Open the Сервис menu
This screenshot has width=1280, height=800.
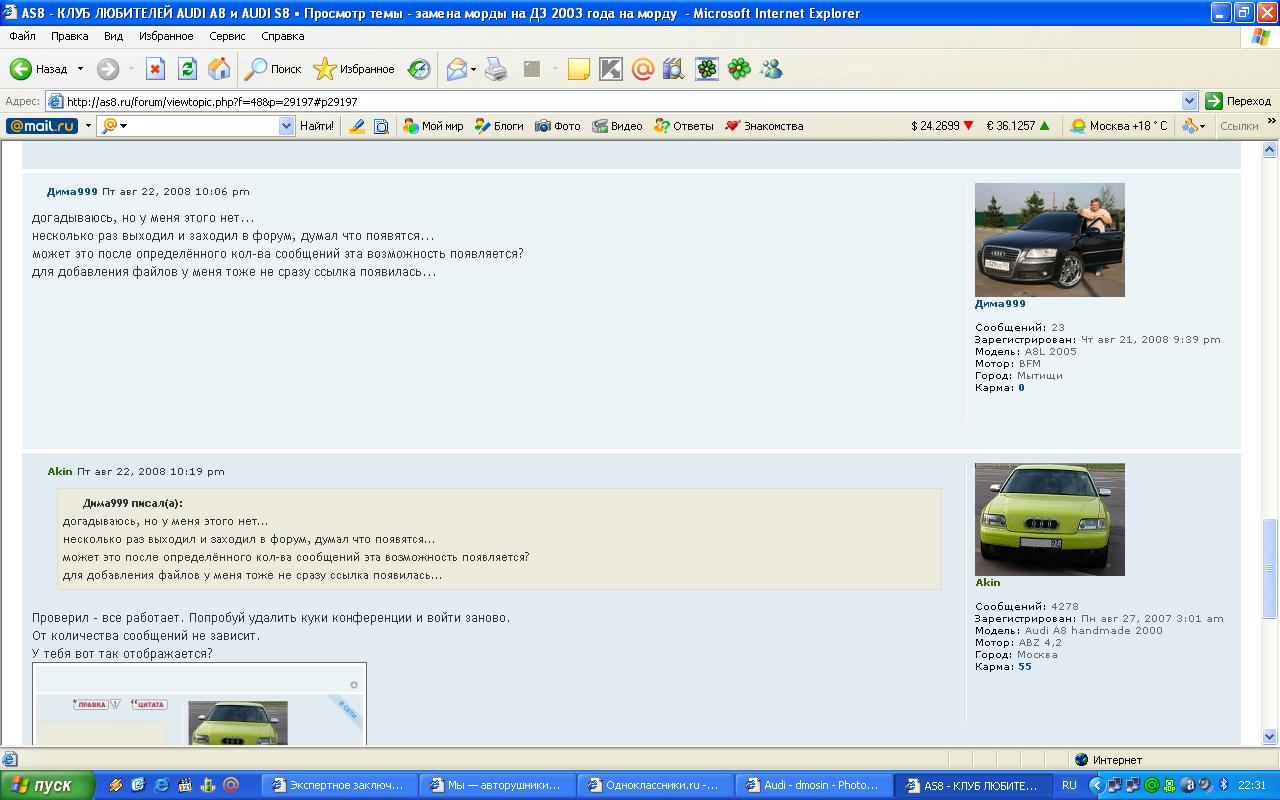click(227, 36)
